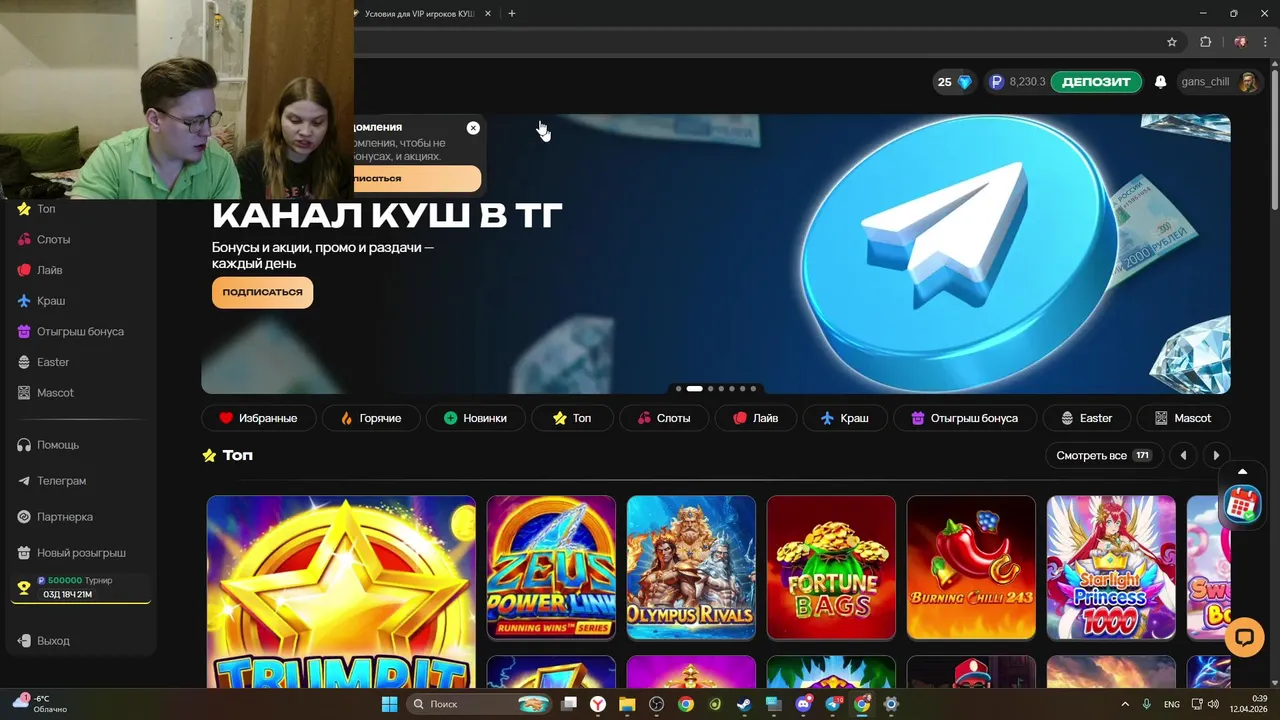Select the last banner carousel dot
1280x720 pixels.
(x=753, y=388)
